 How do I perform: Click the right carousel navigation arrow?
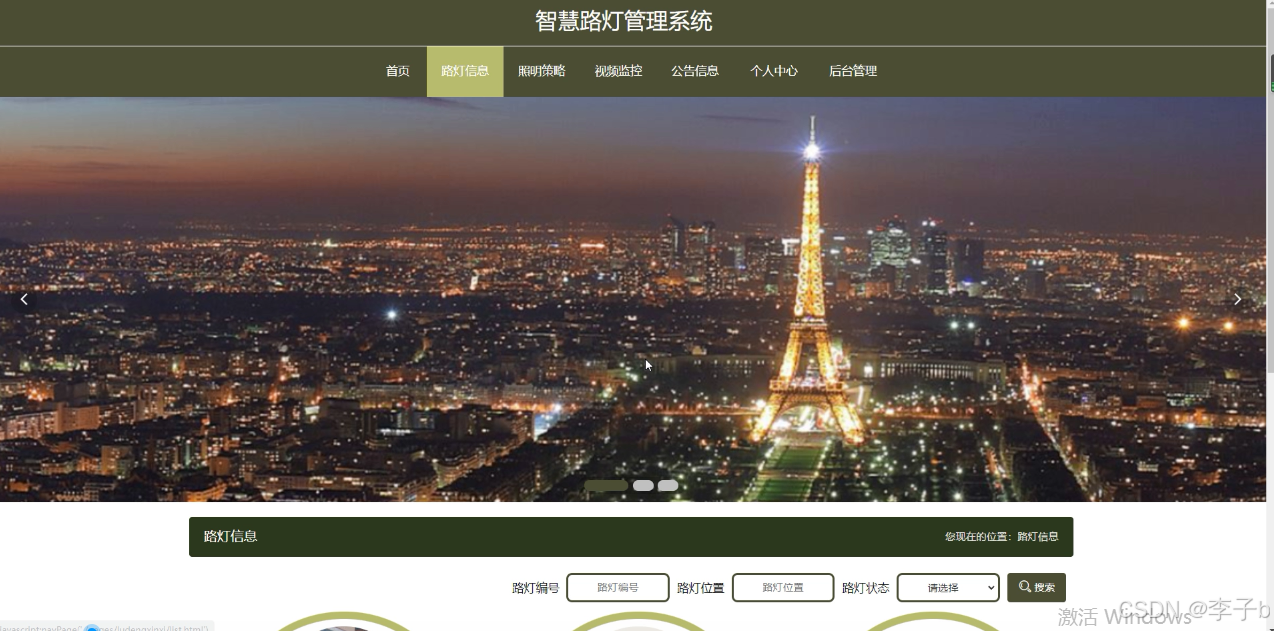pyautogui.click(x=1237, y=298)
